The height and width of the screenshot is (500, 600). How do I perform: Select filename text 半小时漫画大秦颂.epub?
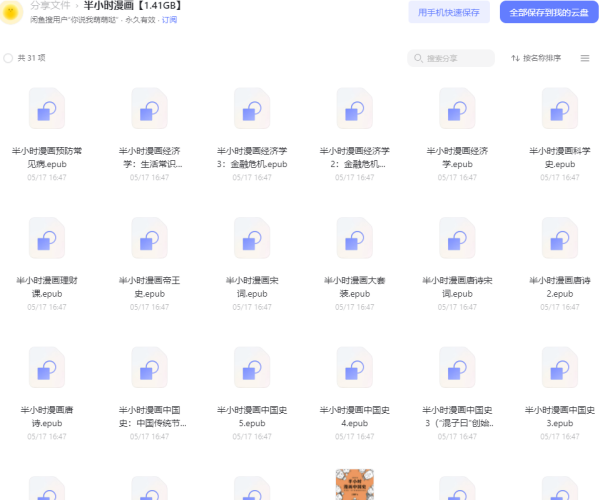[x=354, y=287]
